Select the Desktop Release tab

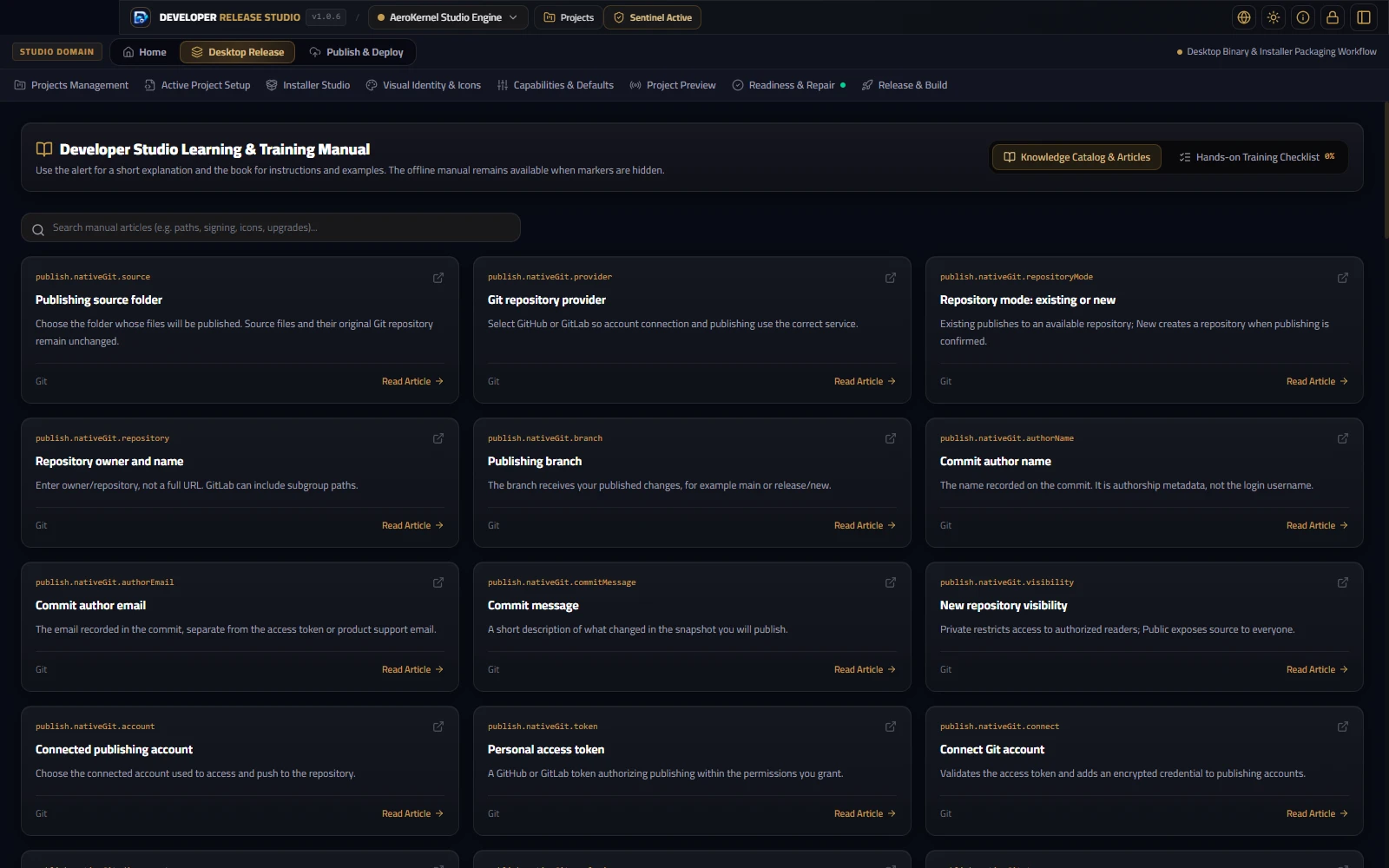(x=238, y=52)
